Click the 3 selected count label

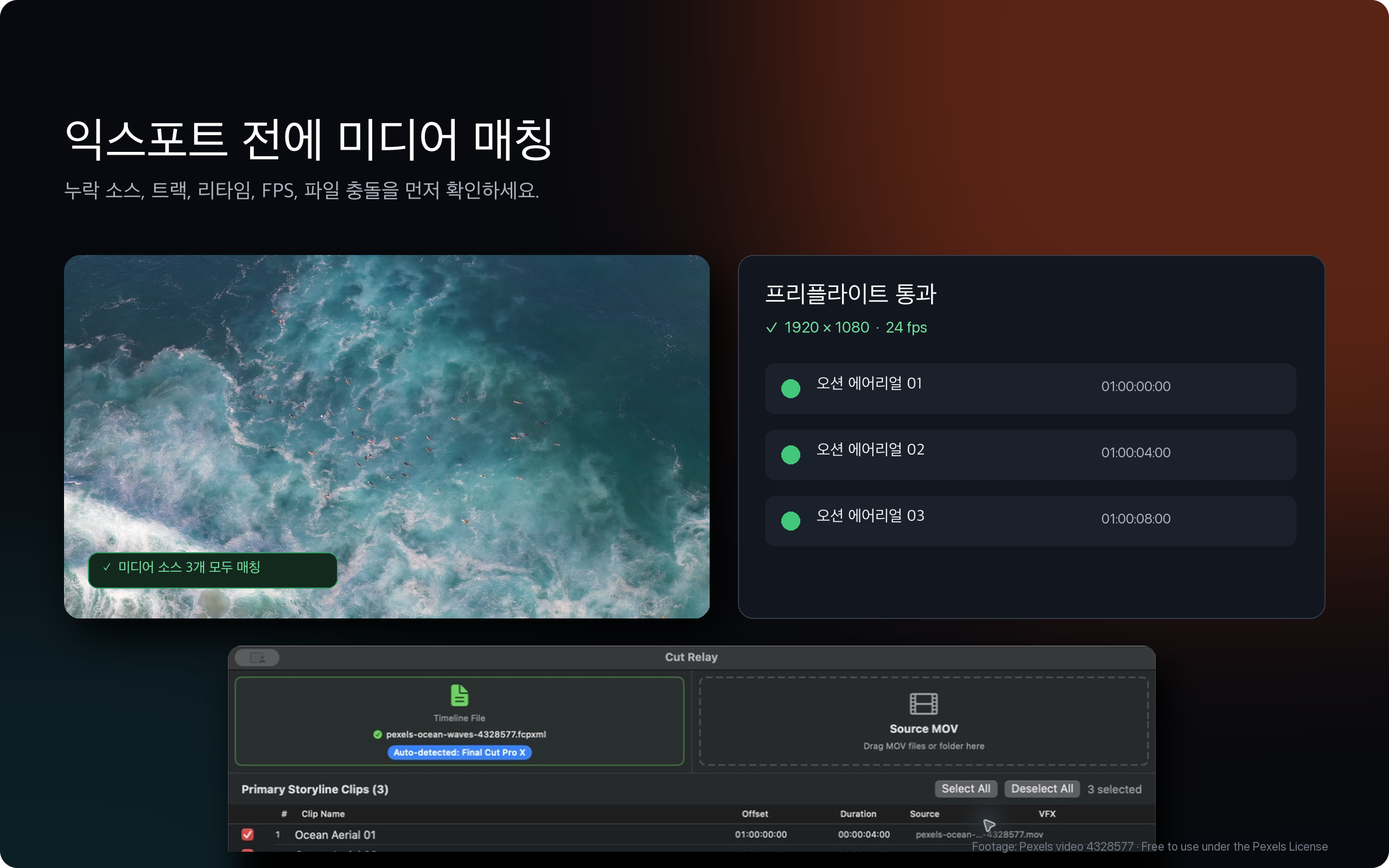(1114, 789)
